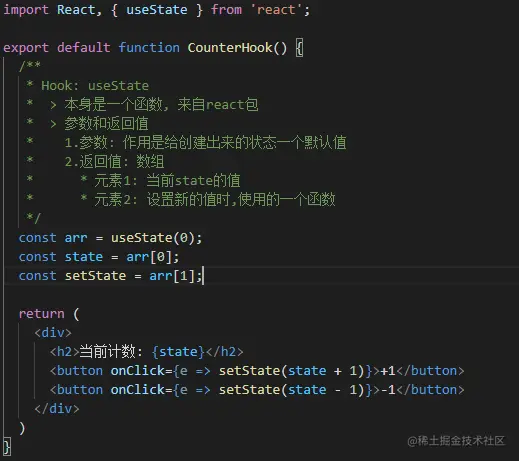Image resolution: width=519 pixels, height=461 pixels.
Task: Click the closing </div> tag
Action: coord(57,409)
